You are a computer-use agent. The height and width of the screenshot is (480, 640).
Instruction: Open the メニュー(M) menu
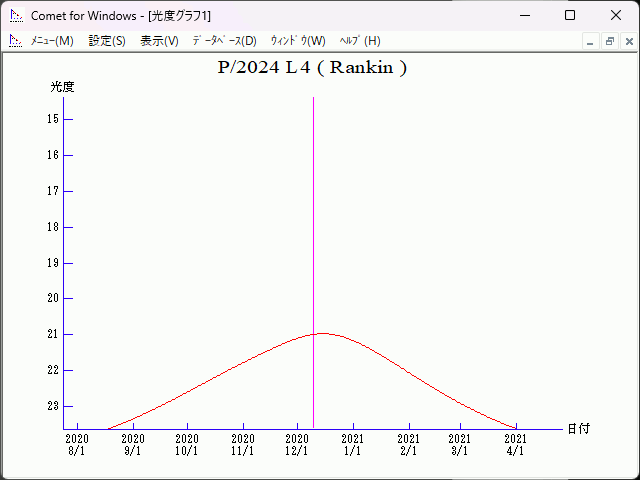click(52, 41)
